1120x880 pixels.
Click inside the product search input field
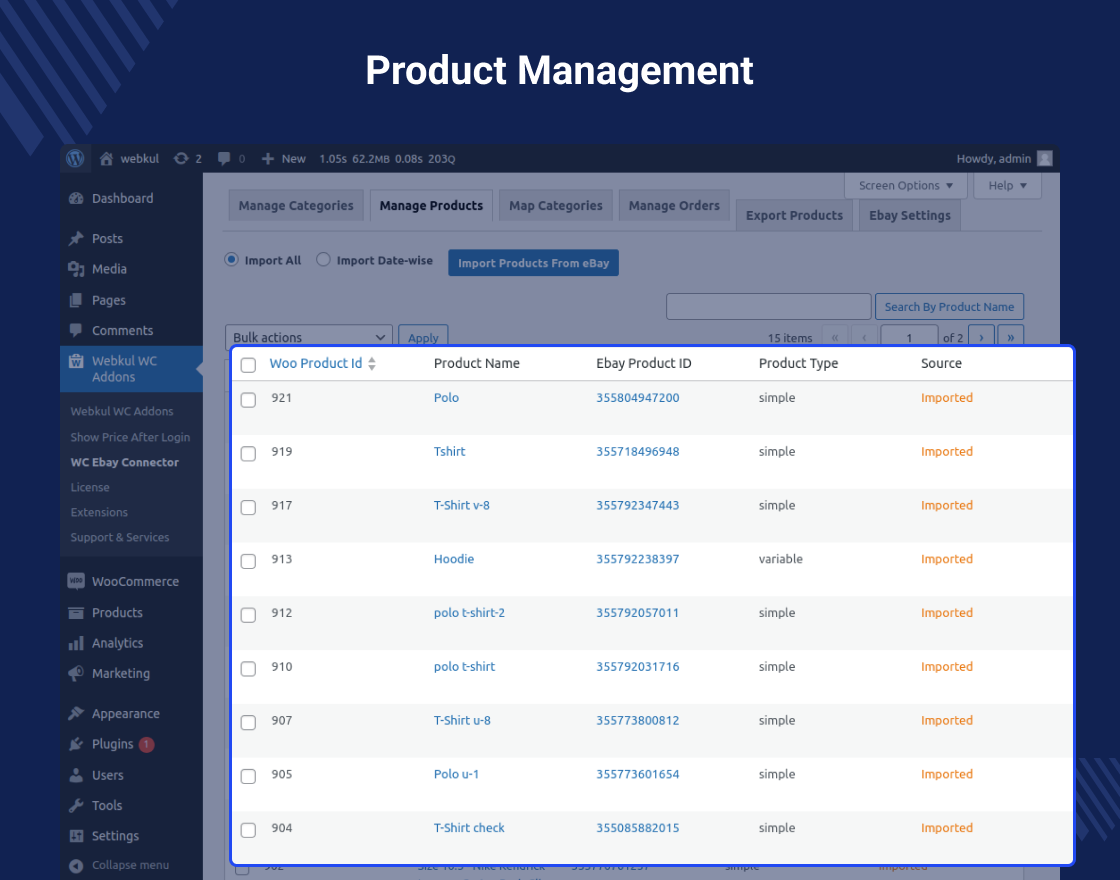coord(768,306)
